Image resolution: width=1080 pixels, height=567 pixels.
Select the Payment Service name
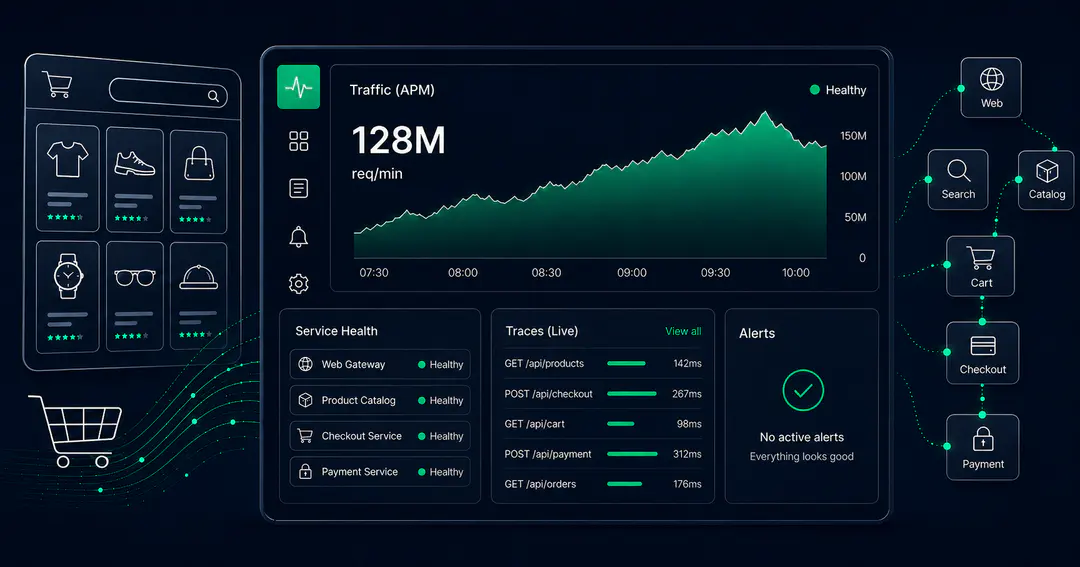[x=360, y=472]
